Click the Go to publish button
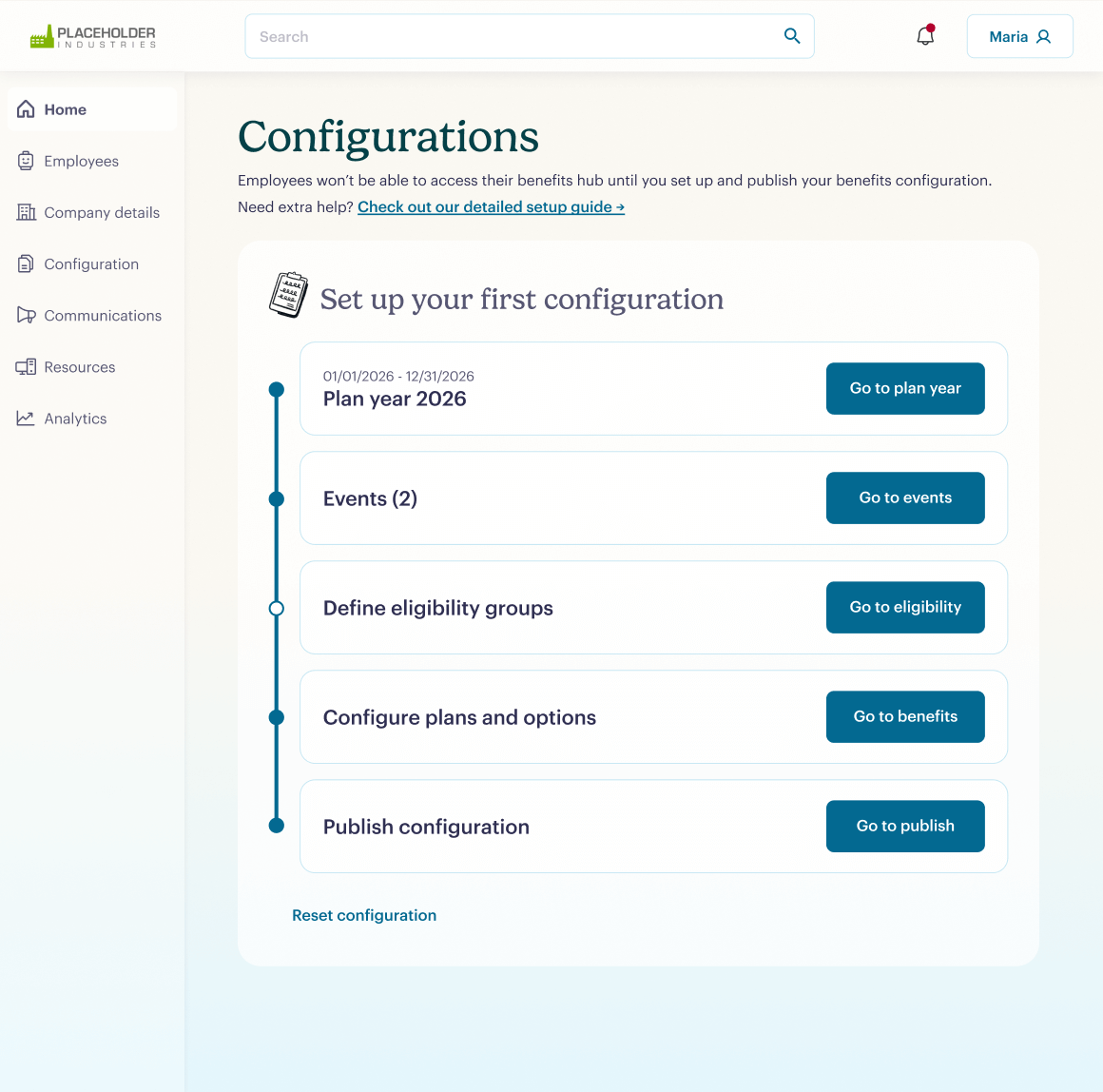This screenshot has height=1092, width=1103. [x=904, y=826]
